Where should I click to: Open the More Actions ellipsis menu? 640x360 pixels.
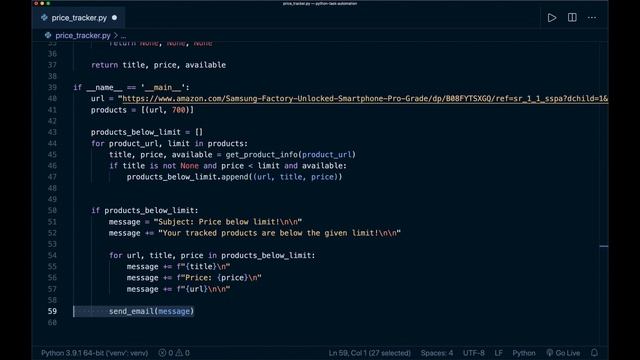click(592, 18)
